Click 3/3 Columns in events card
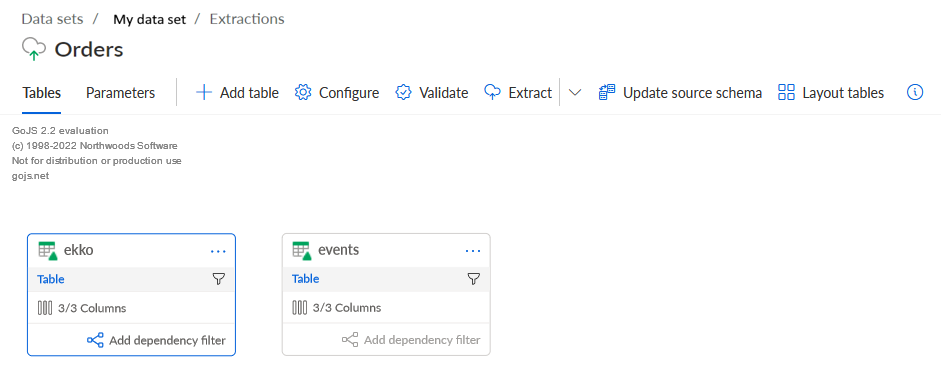Image resolution: width=941 pixels, height=372 pixels. coord(347,308)
